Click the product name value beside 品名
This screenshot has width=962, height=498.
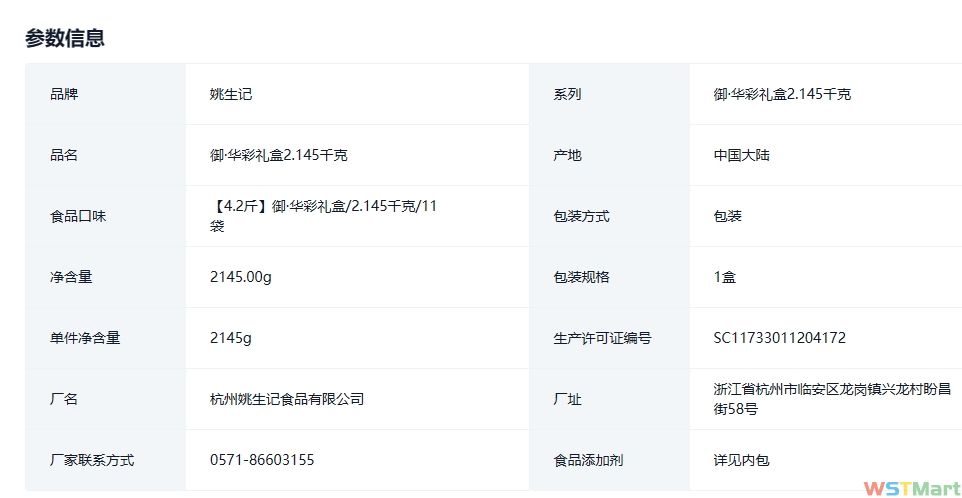click(279, 155)
